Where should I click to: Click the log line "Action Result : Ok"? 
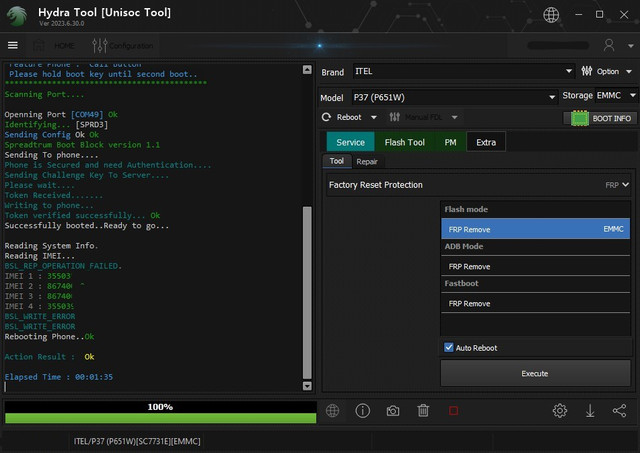[x=49, y=357]
